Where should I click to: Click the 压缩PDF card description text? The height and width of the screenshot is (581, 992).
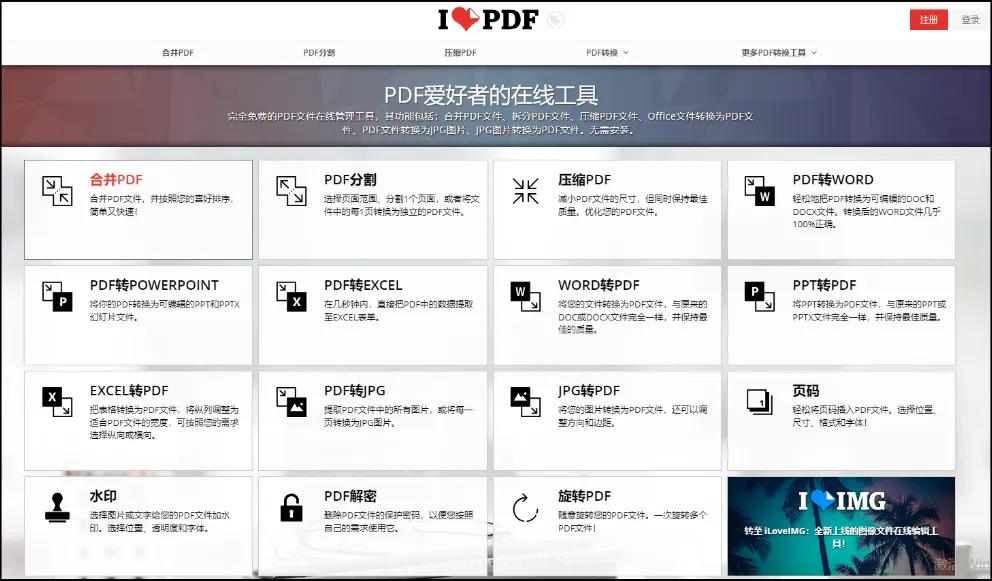[632, 205]
